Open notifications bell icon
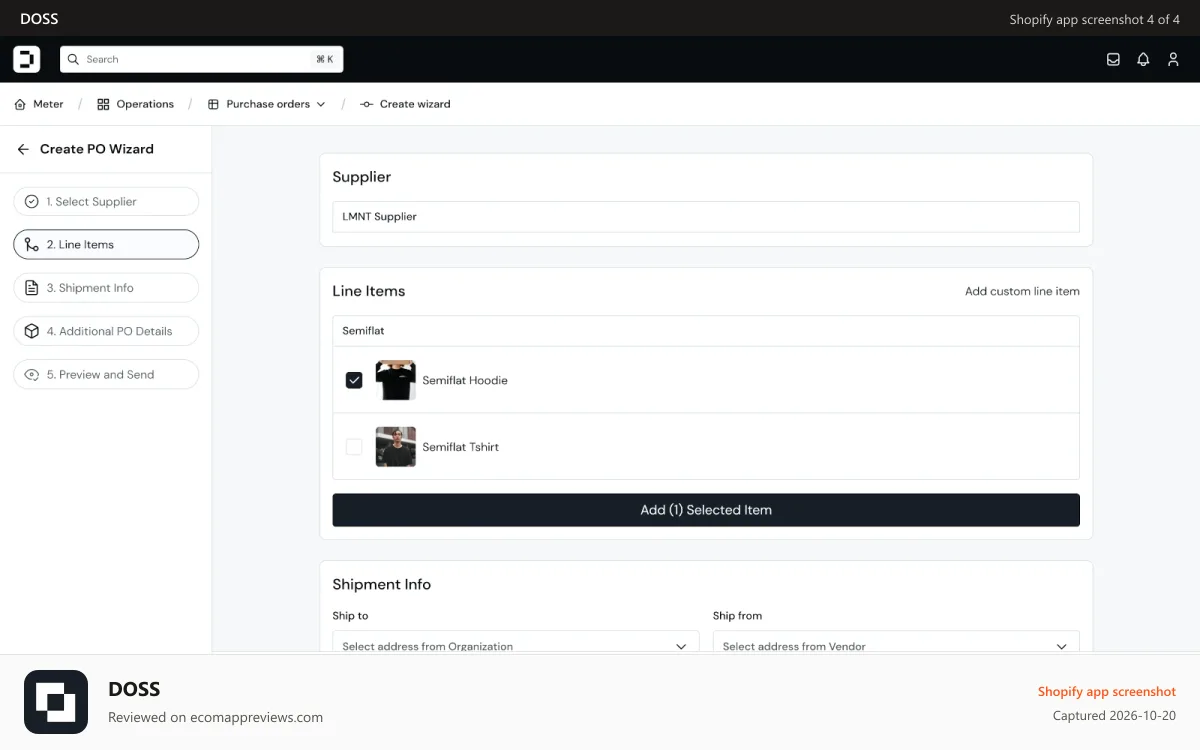 [x=1143, y=60]
